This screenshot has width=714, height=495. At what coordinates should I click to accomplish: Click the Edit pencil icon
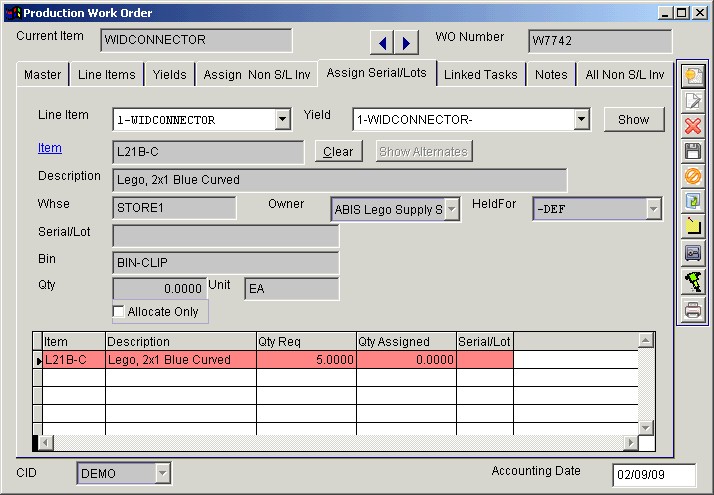click(692, 101)
